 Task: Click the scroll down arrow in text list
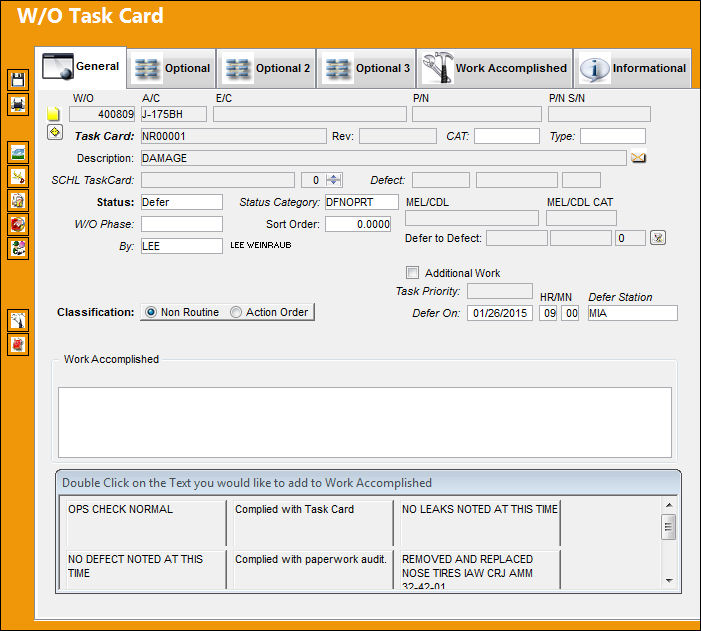coord(669,580)
